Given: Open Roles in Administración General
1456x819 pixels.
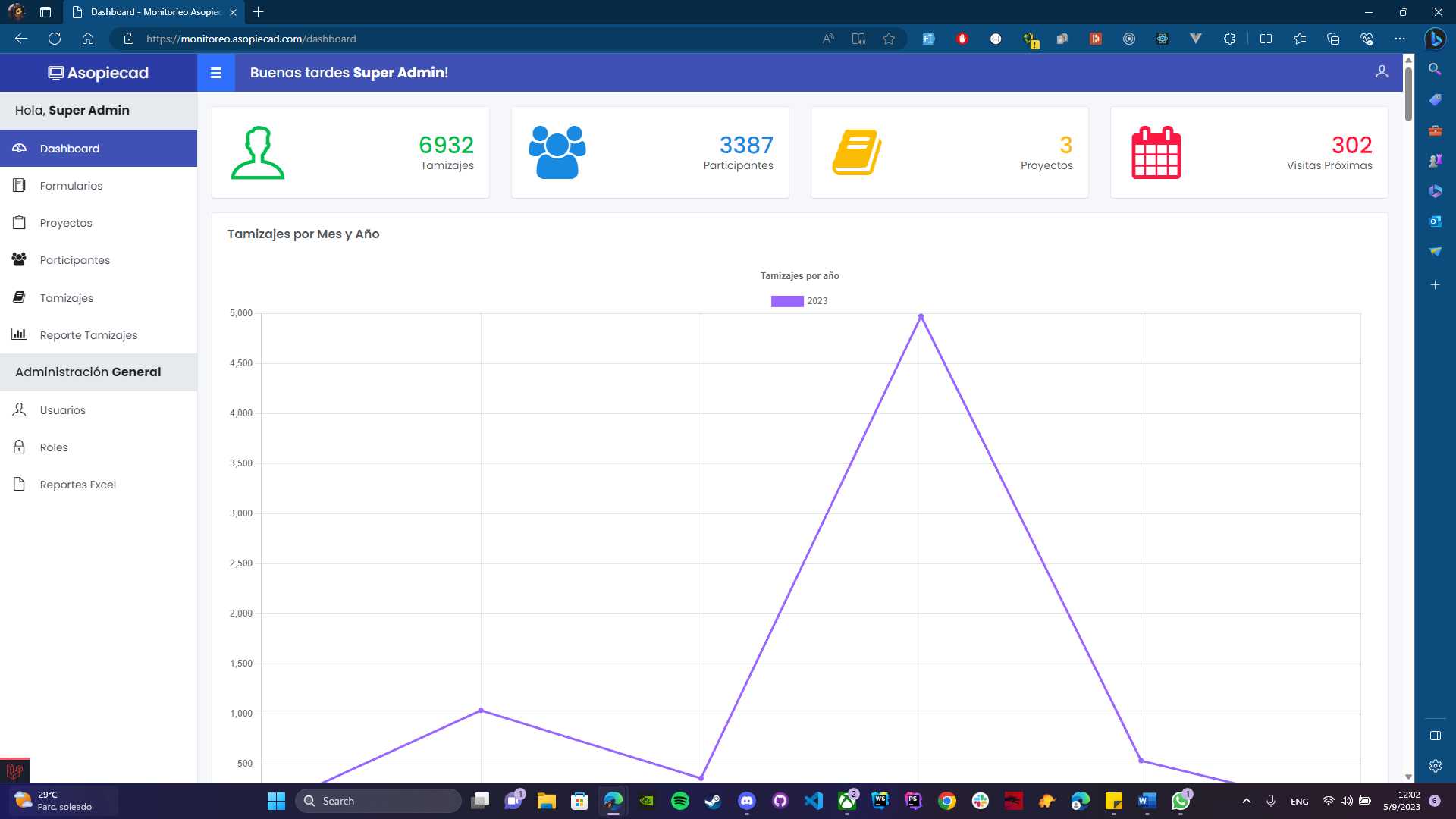Looking at the screenshot, I should (54, 447).
